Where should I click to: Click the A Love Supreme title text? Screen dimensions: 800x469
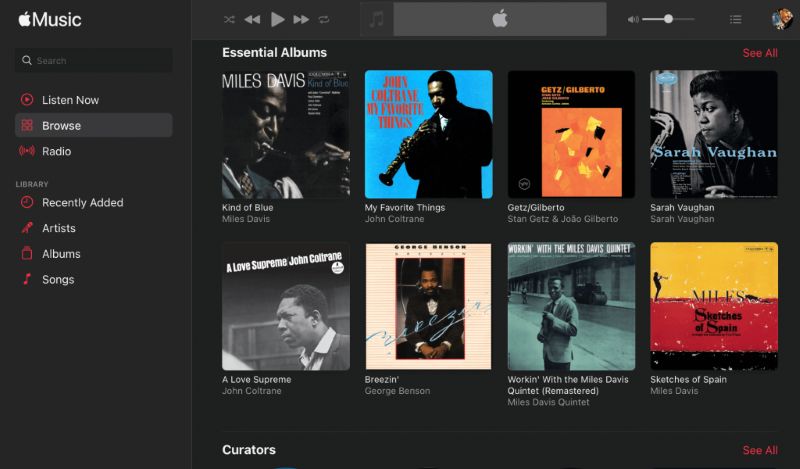point(257,380)
